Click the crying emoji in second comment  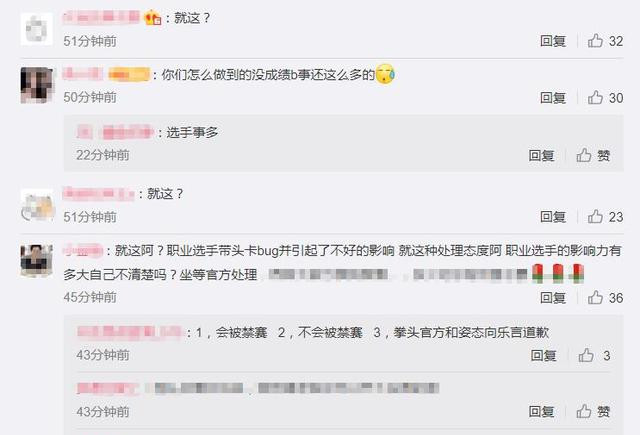point(385,74)
